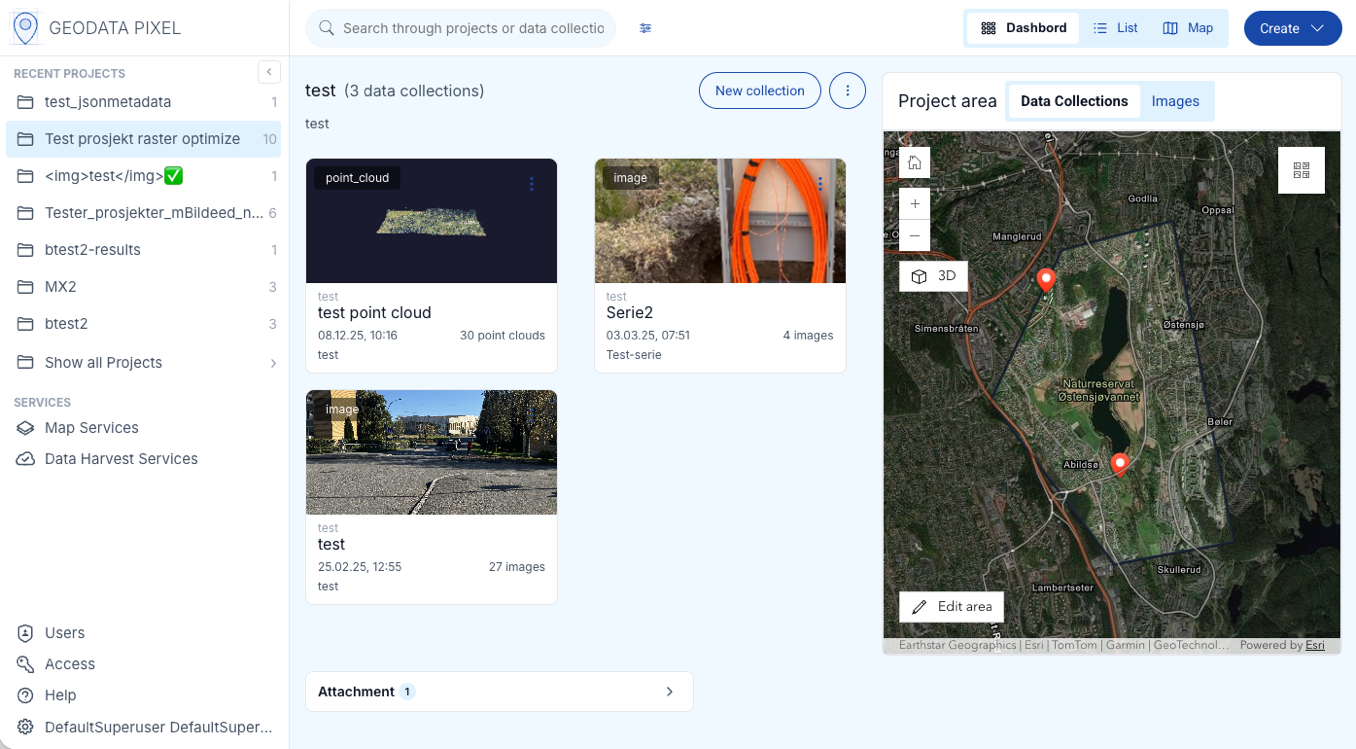
Task: Open the Tester_prosjekter_mBildeed project
Action: pyautogui.click(x=144, y=213)
